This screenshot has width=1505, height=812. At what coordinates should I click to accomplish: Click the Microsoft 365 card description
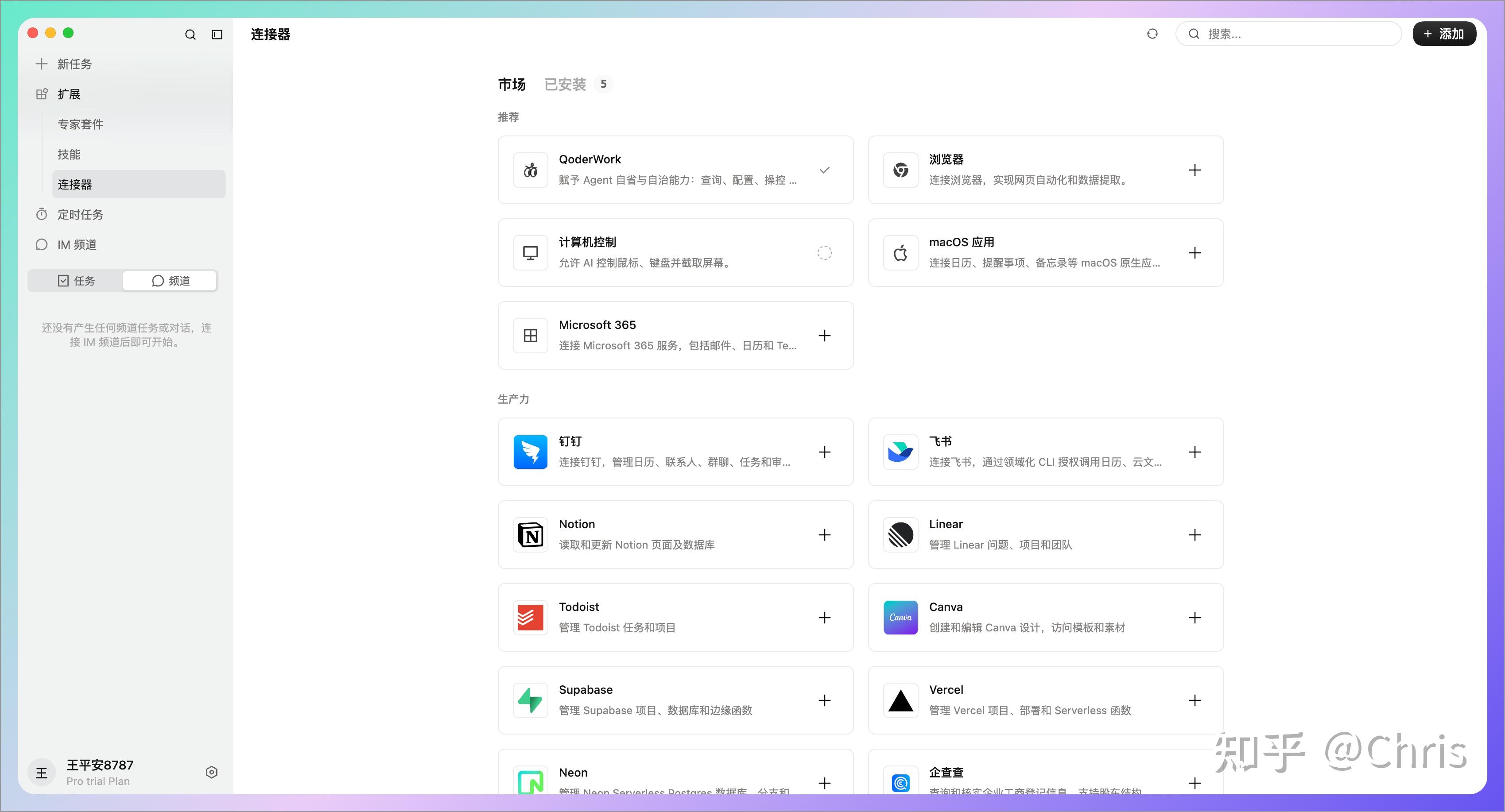[677, 345]
